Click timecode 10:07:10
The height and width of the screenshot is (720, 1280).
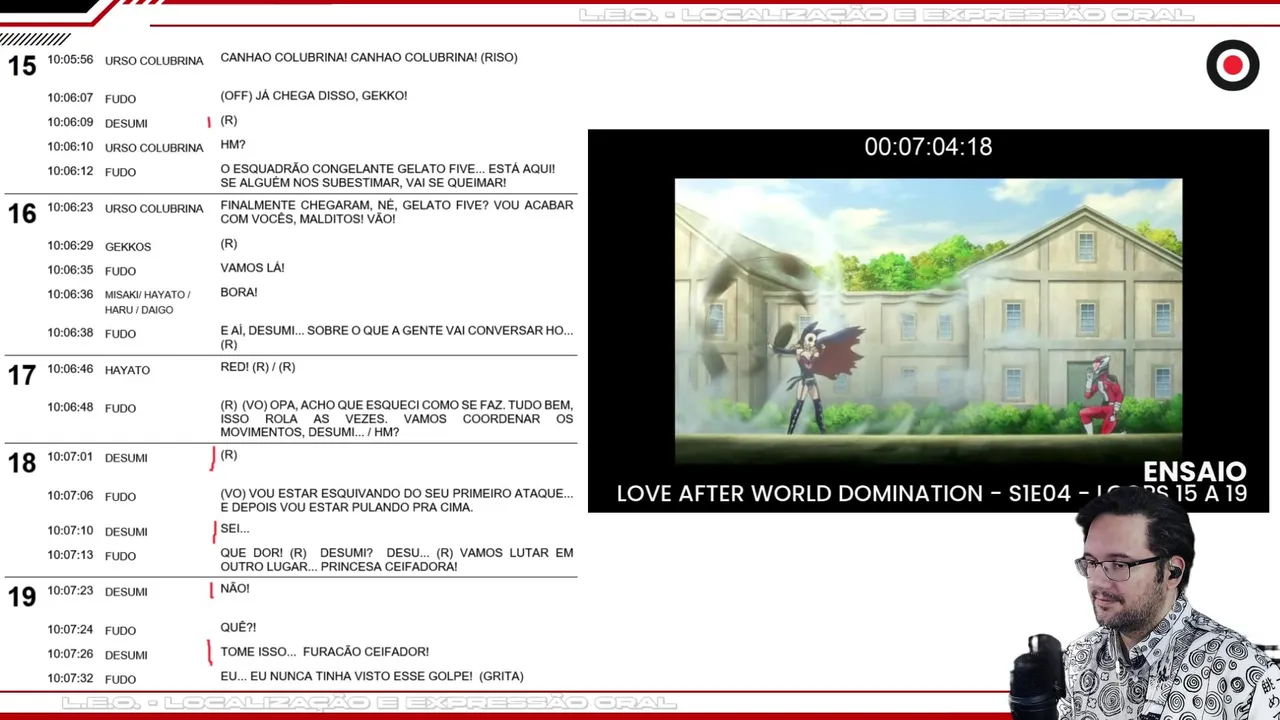click(70, 531)
